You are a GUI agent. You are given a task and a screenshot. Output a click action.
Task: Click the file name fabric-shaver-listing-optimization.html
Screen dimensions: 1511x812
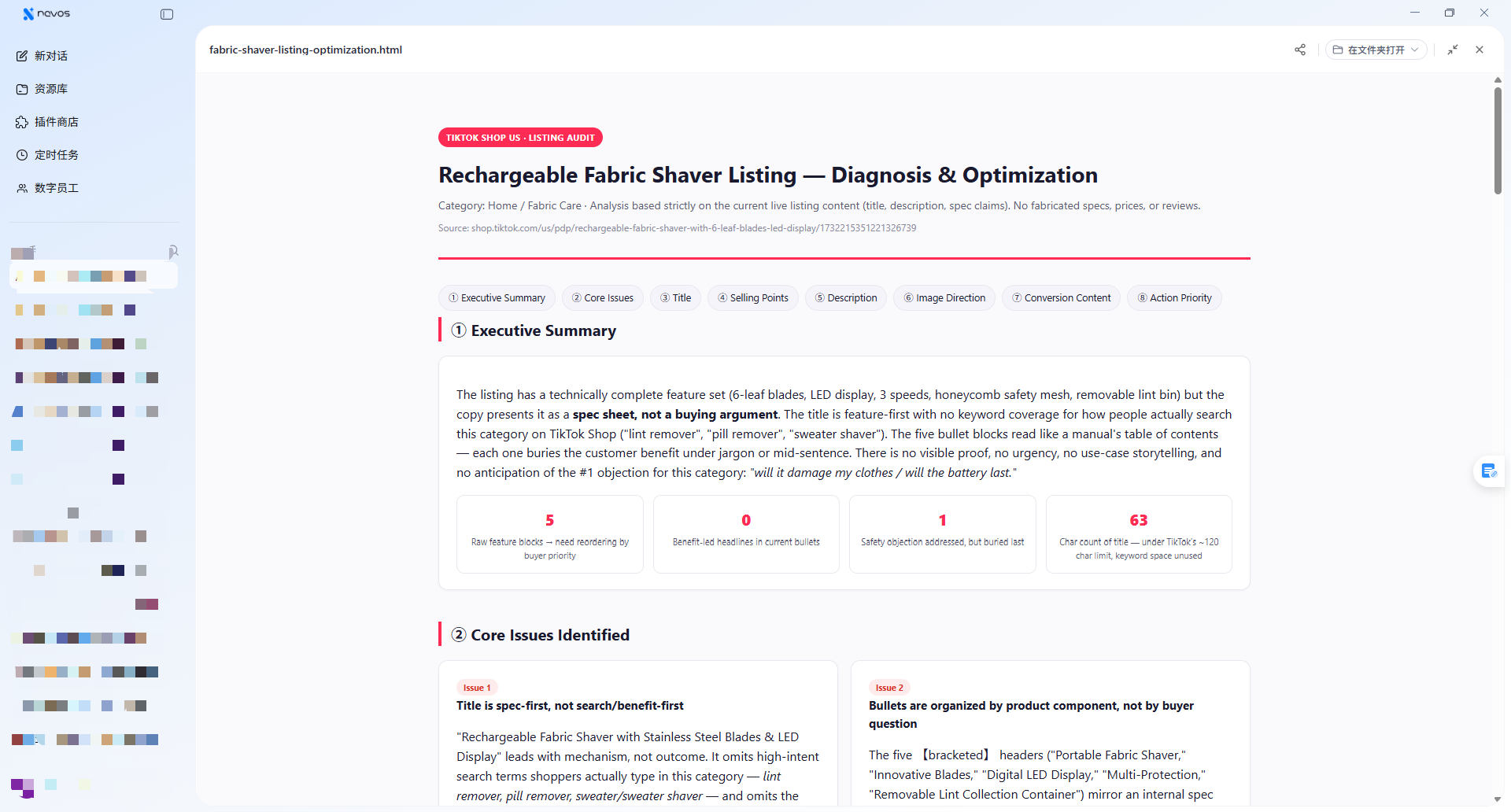pos(305,50)
